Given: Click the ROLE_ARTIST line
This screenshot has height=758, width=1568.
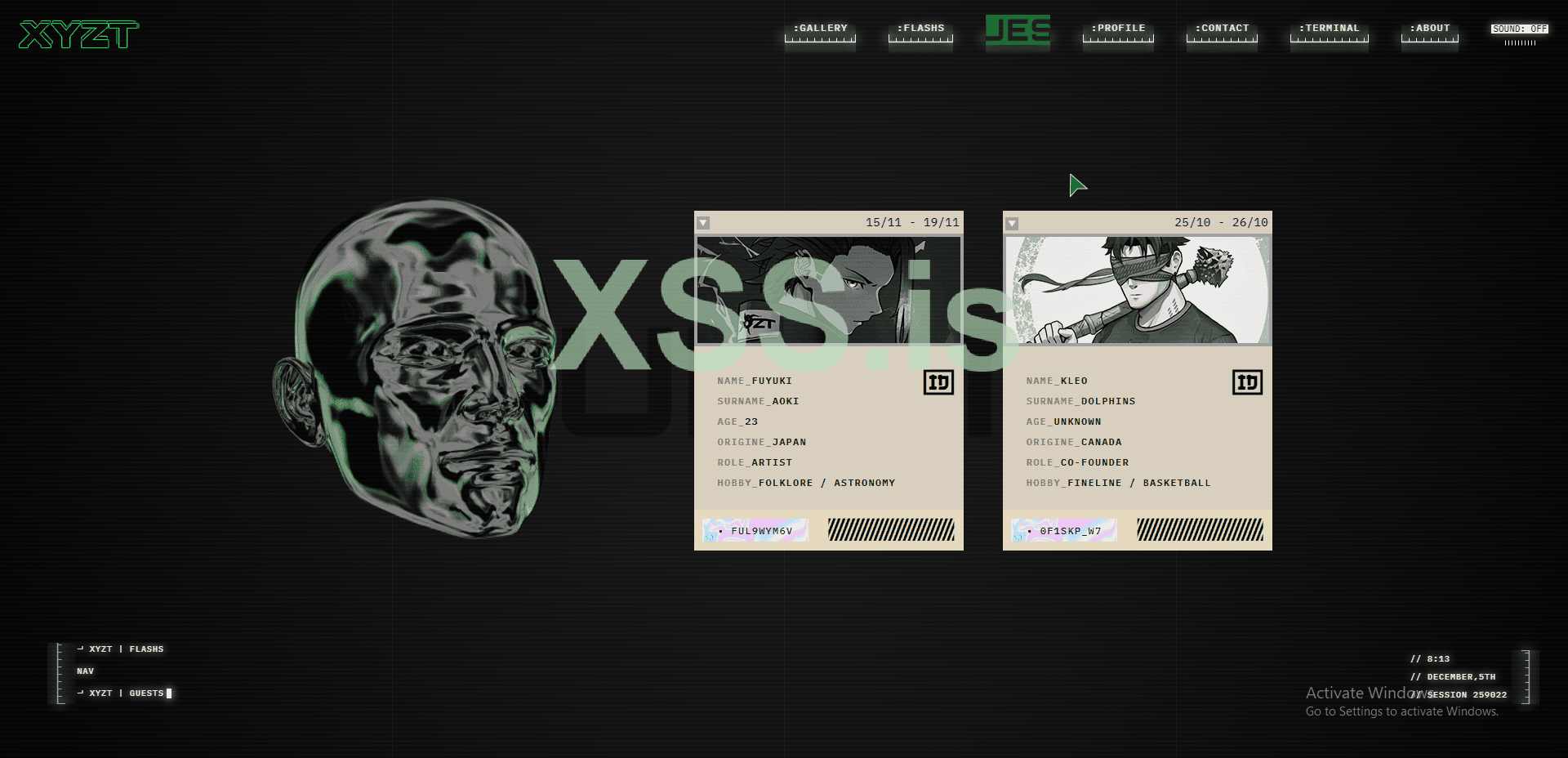Looking at the screenshot, I should pos(755,462).
